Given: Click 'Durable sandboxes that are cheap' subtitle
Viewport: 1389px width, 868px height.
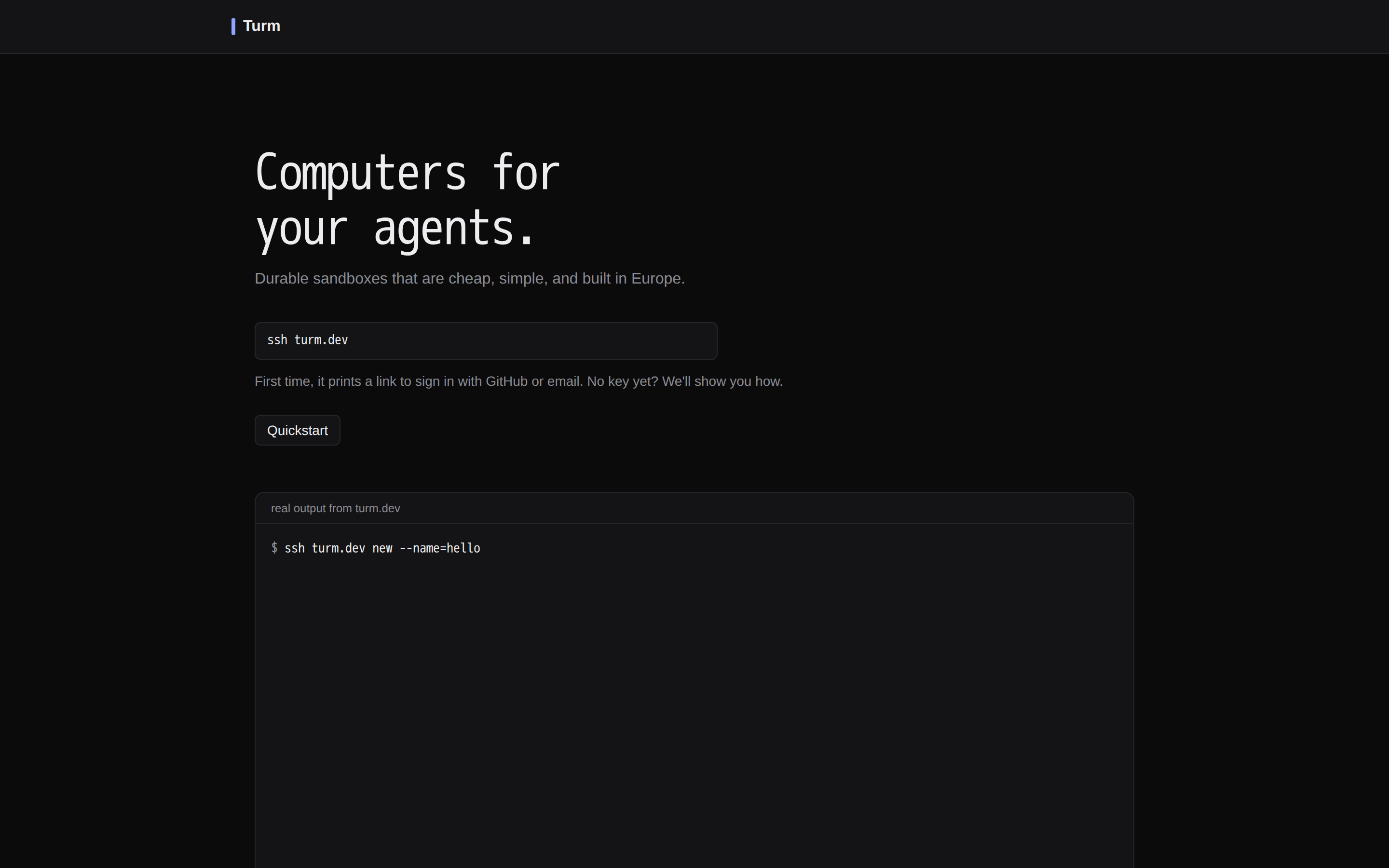Looking at the screenshot, I should click(x=469, y=278).
